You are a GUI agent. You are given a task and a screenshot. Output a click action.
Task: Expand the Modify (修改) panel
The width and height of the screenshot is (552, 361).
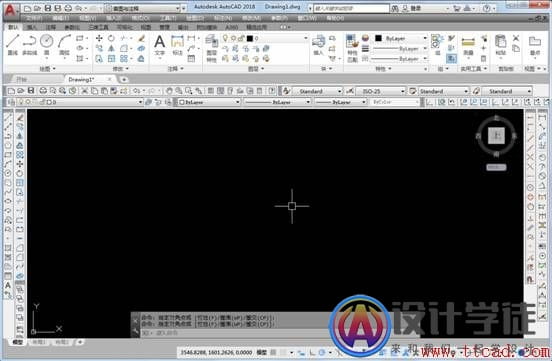pyautogui.click(x=120, y=69)
